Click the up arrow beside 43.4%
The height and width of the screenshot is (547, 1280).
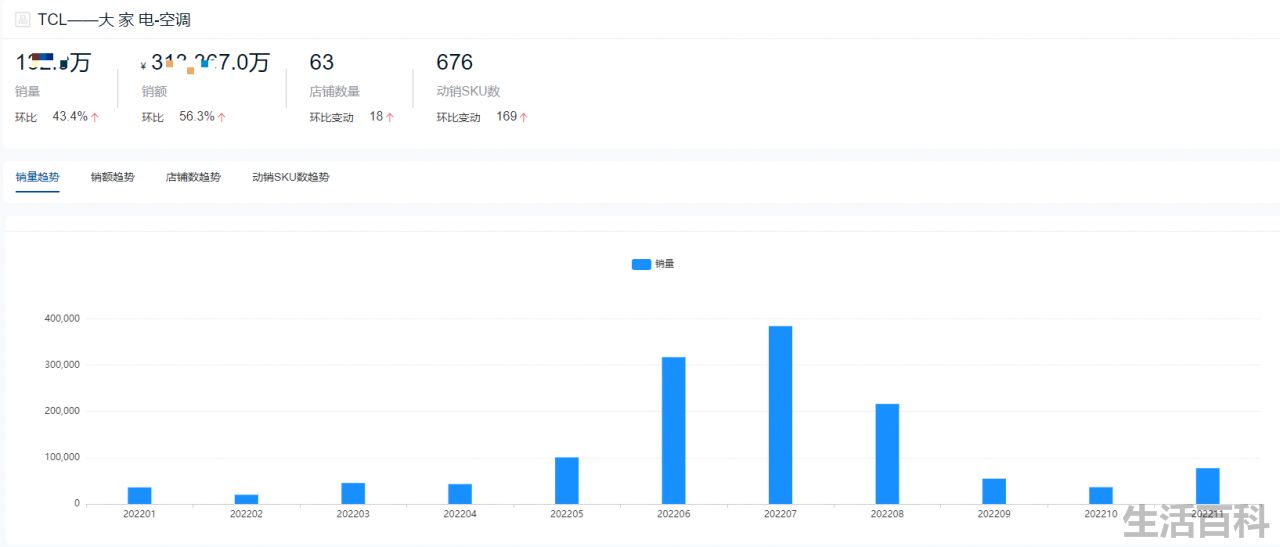click(95, 117)
